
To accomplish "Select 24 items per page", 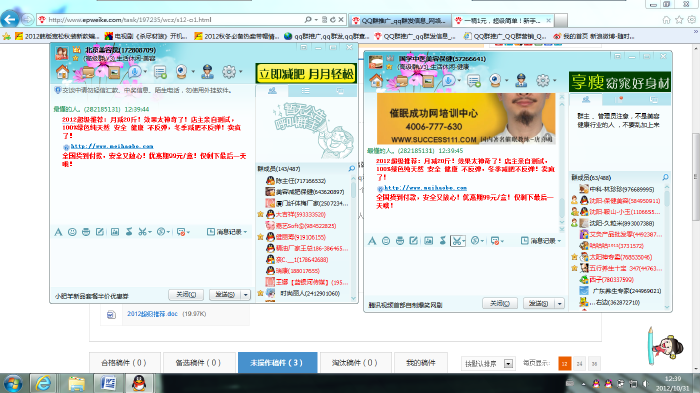I will (579, 364).
